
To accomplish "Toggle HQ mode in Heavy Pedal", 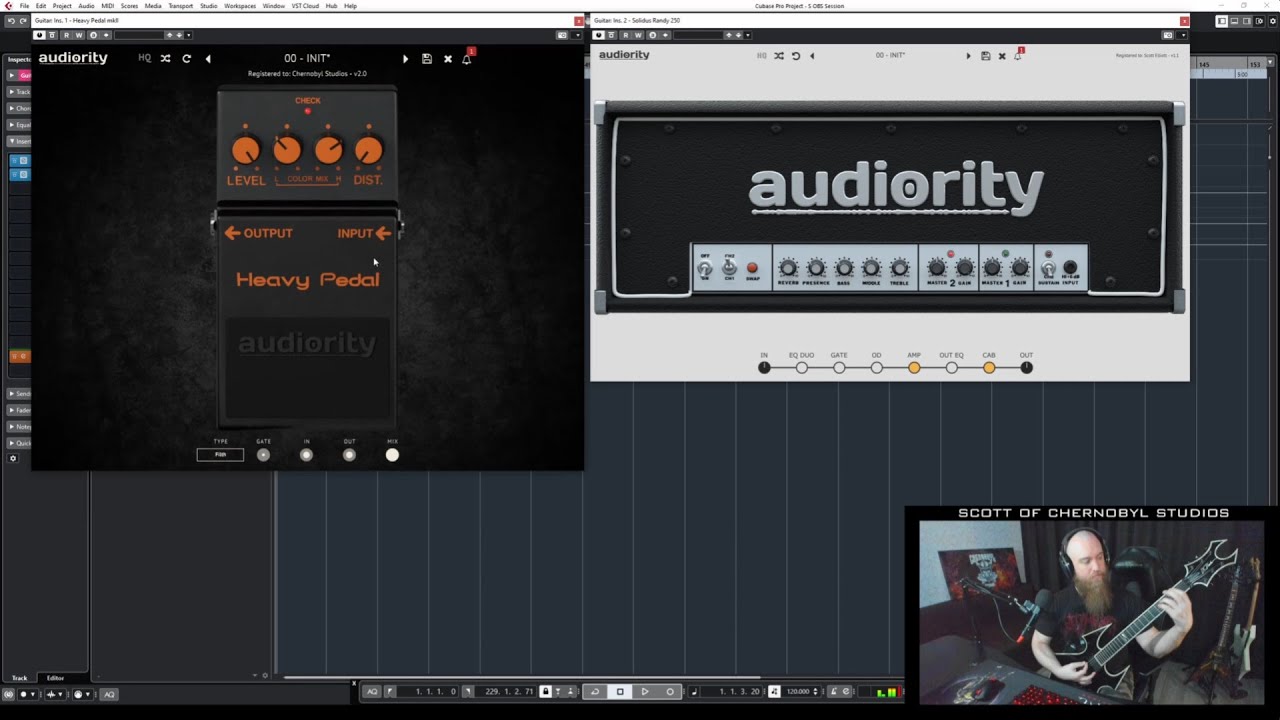I will [x=145, y=59].
